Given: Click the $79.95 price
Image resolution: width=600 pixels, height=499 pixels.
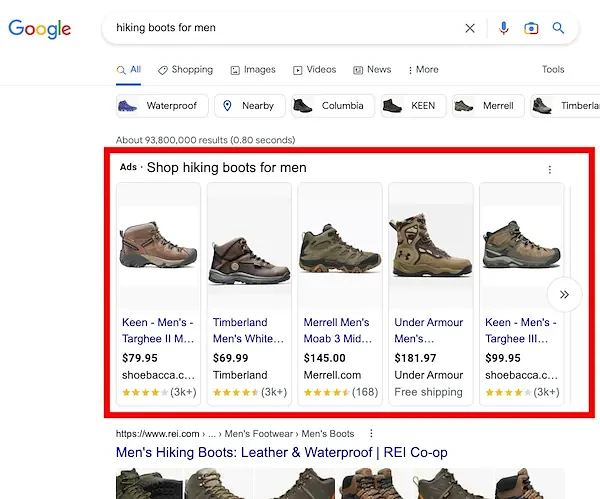Looking at the screenshot, I should point(140,358).
